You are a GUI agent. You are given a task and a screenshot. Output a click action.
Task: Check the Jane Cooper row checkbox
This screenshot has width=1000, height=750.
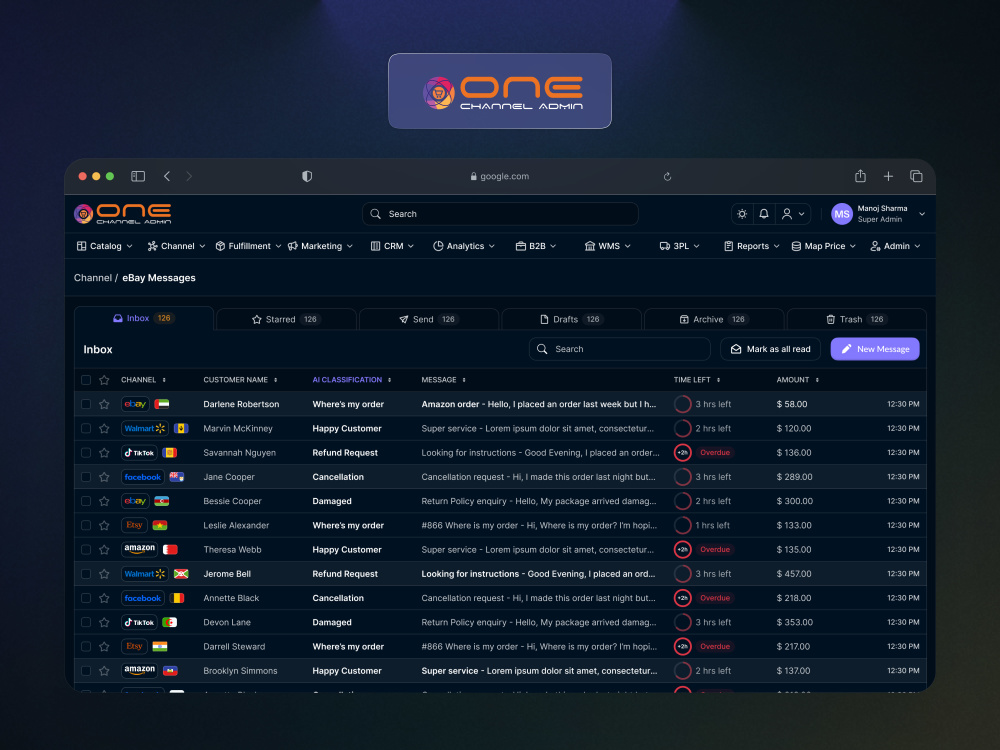(86, 477)
